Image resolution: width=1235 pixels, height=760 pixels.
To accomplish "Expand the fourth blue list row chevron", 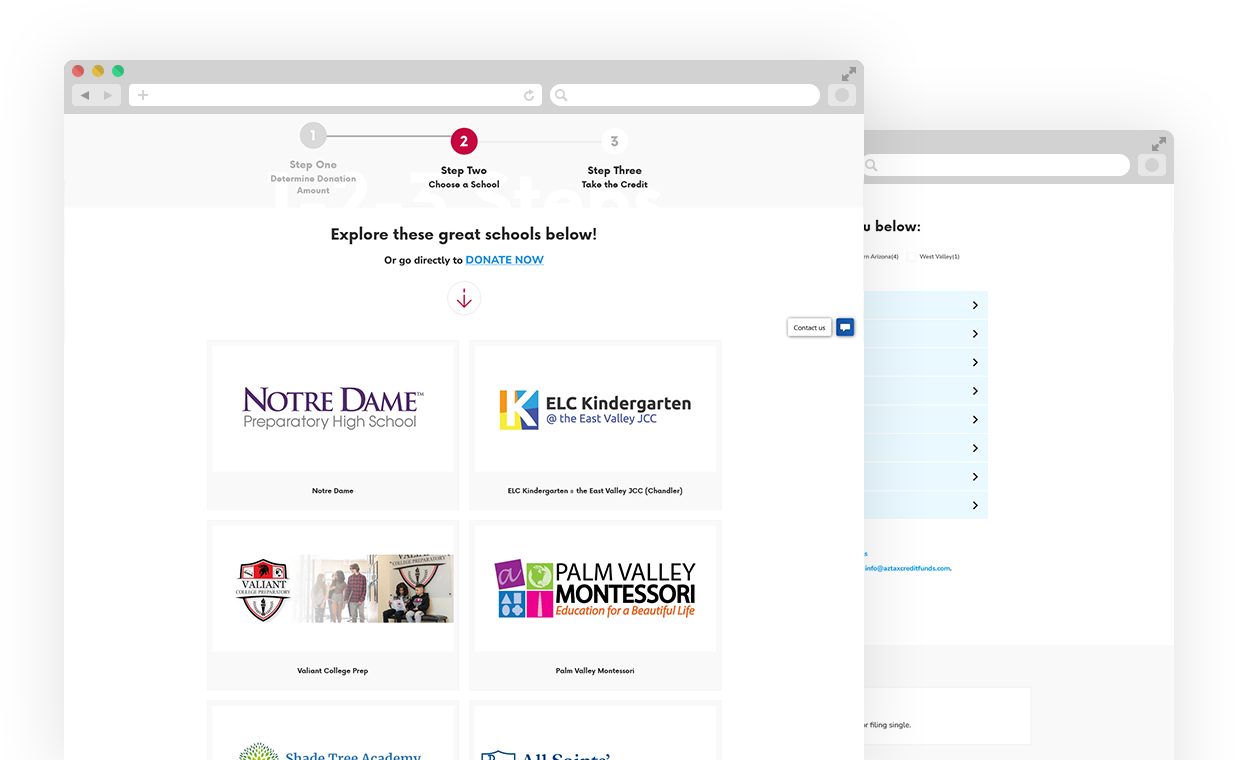I will click(x=975, y=391).
